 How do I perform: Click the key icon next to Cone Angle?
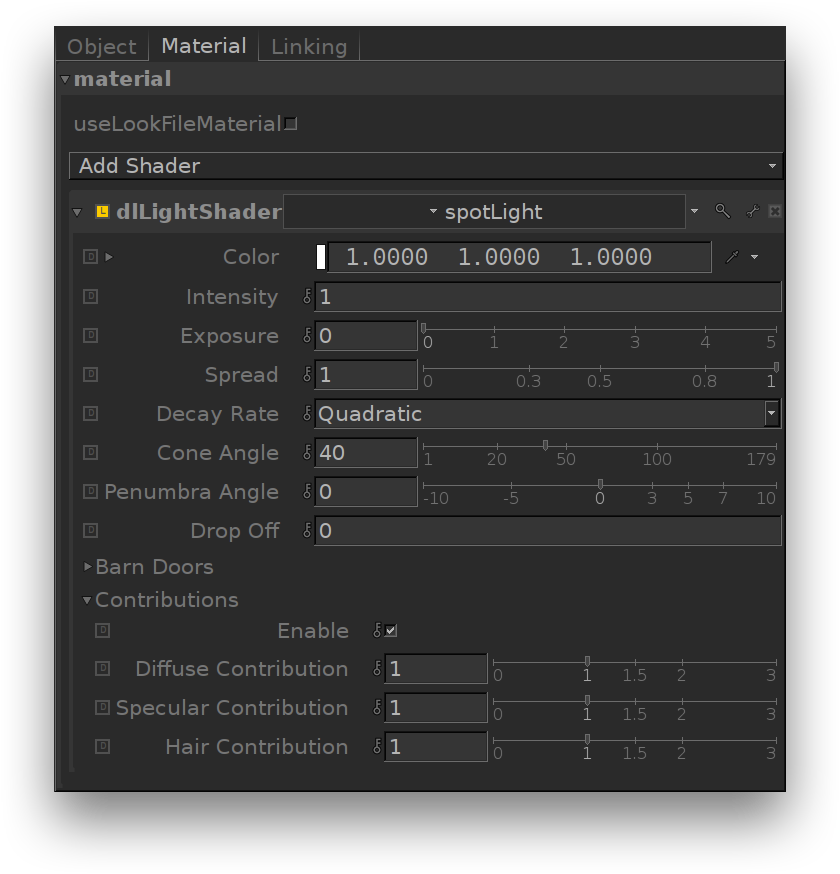[307, 453]
